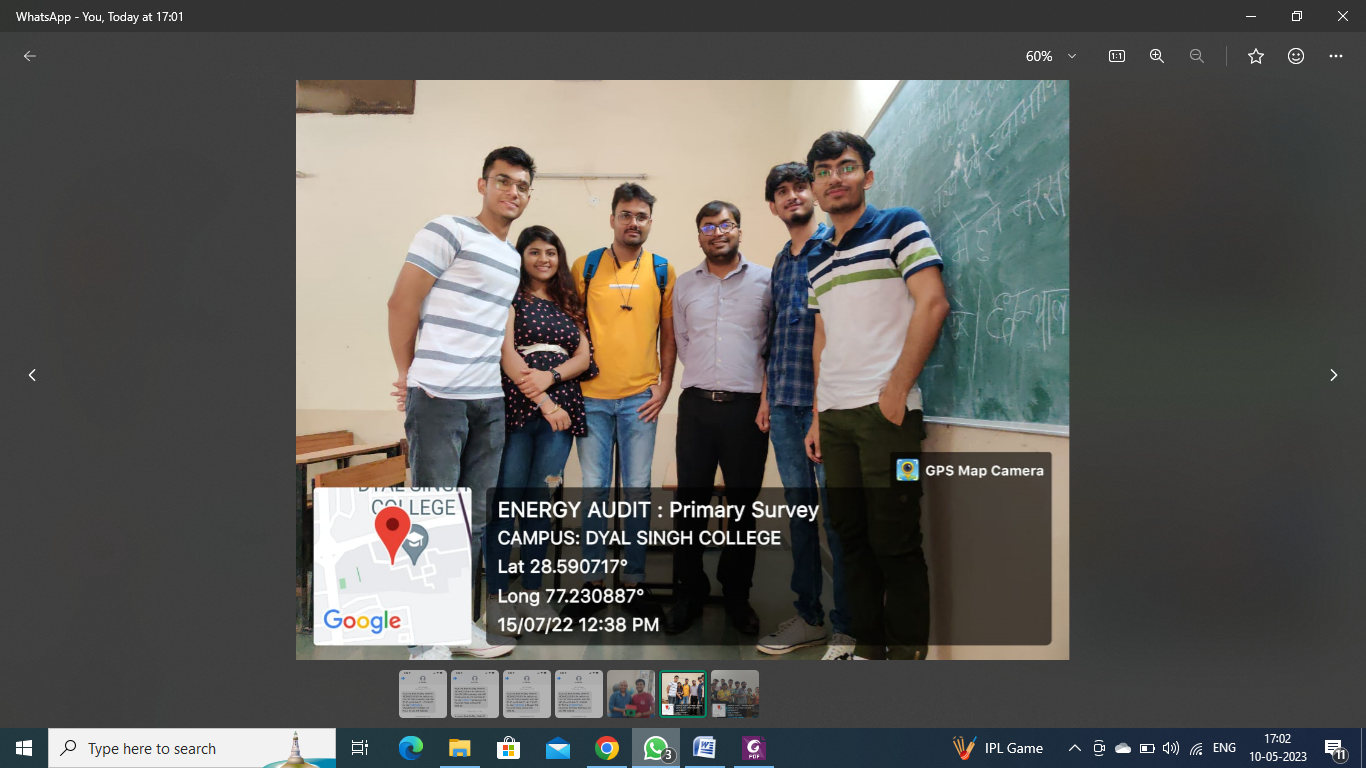The width and height of the screenshot is (1366, 768).
Task: Show the next image using right chevron
Action: tap(1333, 375)
